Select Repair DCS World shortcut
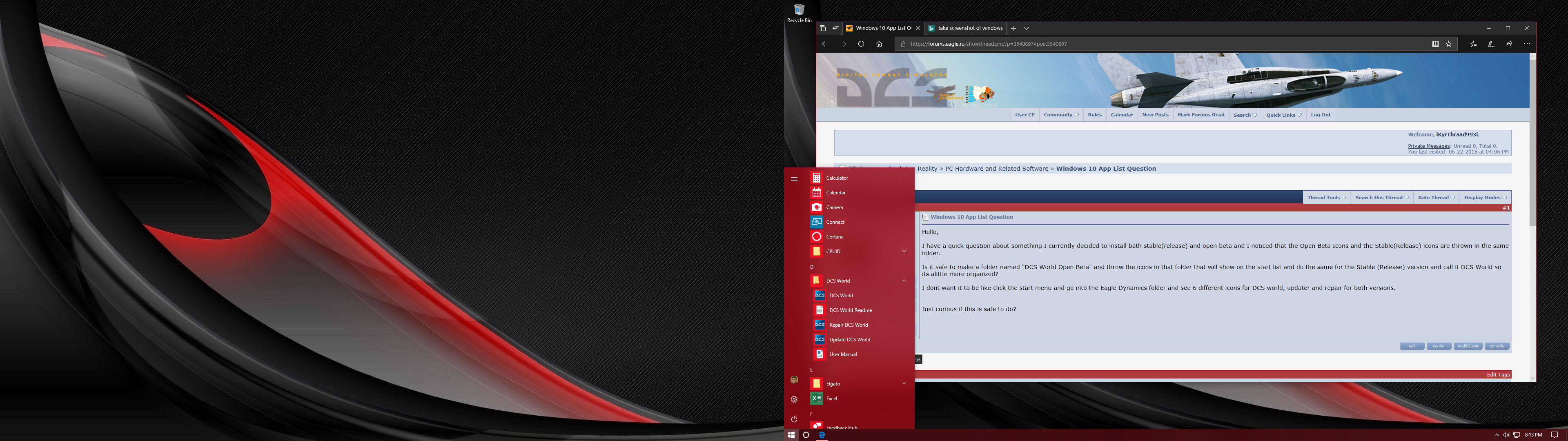Image resolution: width=1568 pixels, height=441 pixels. coord(861,325)
